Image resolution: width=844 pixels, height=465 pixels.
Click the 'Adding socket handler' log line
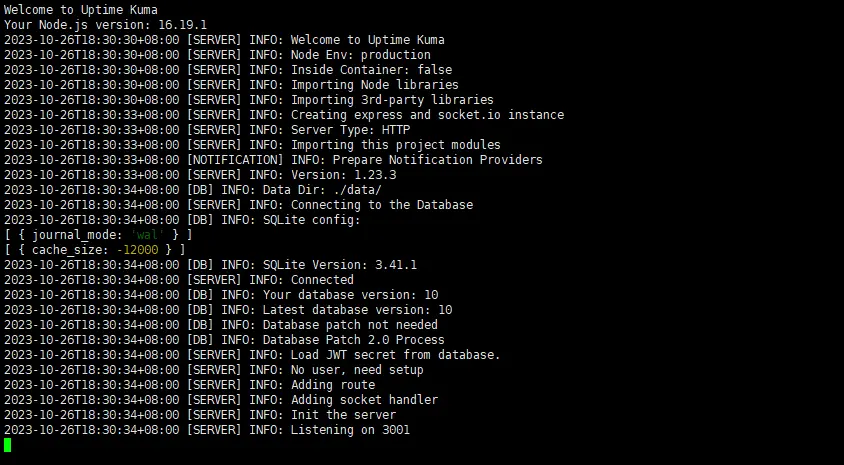click(x=221, y=399)
